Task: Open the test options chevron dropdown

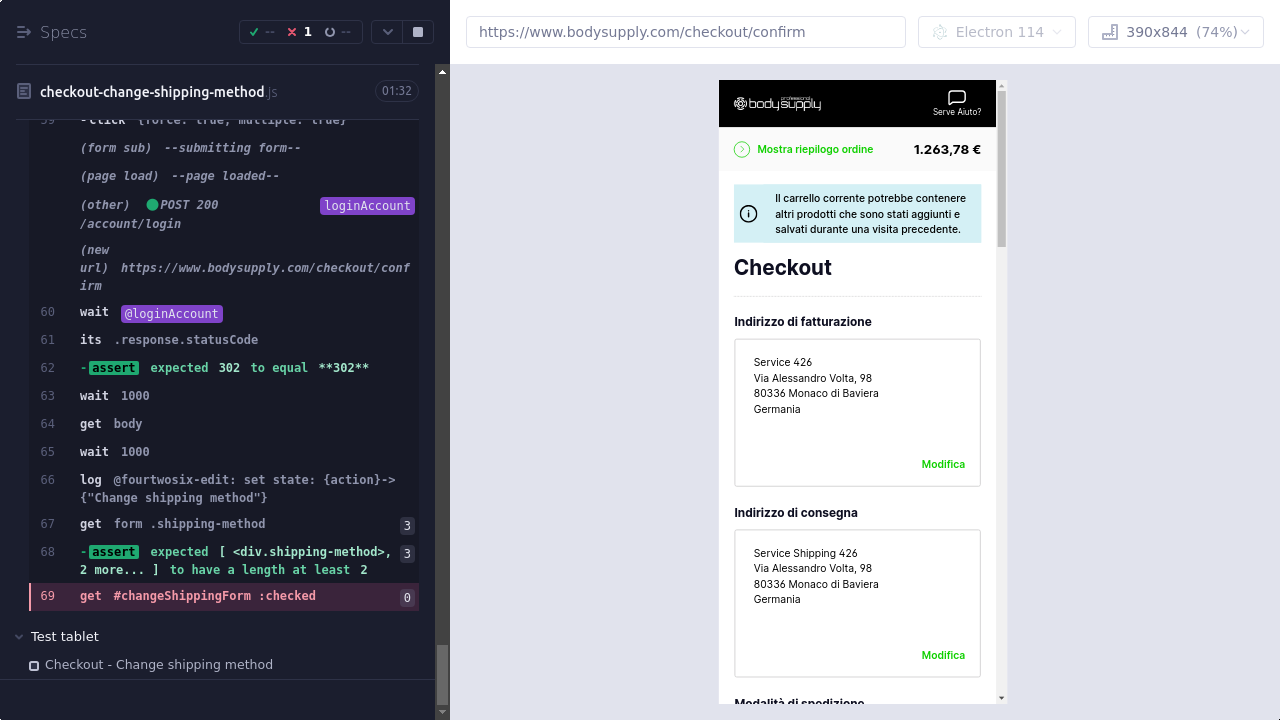Action: click(387, 32)
